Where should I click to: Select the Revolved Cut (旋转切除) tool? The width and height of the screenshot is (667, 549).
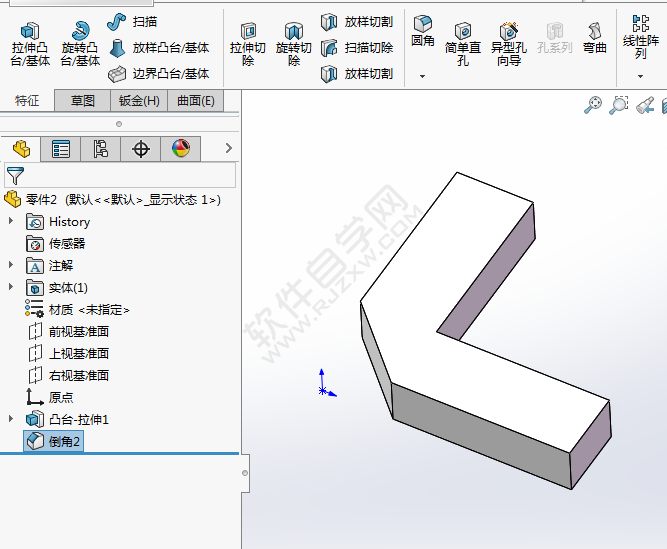pyautogui.click(x=294, y=45)
